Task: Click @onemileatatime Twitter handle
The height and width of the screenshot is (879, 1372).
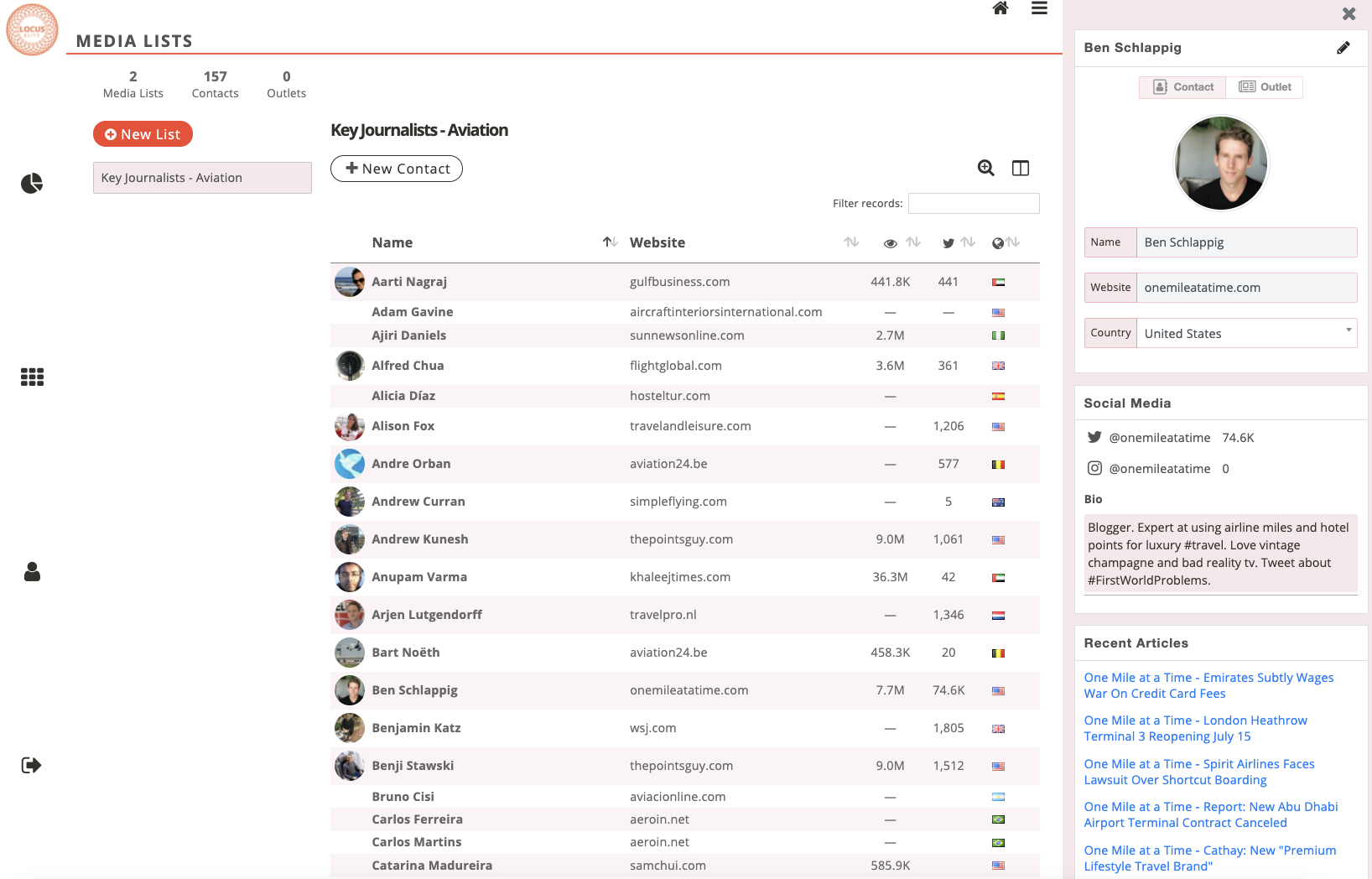Action: [1160, 438]
